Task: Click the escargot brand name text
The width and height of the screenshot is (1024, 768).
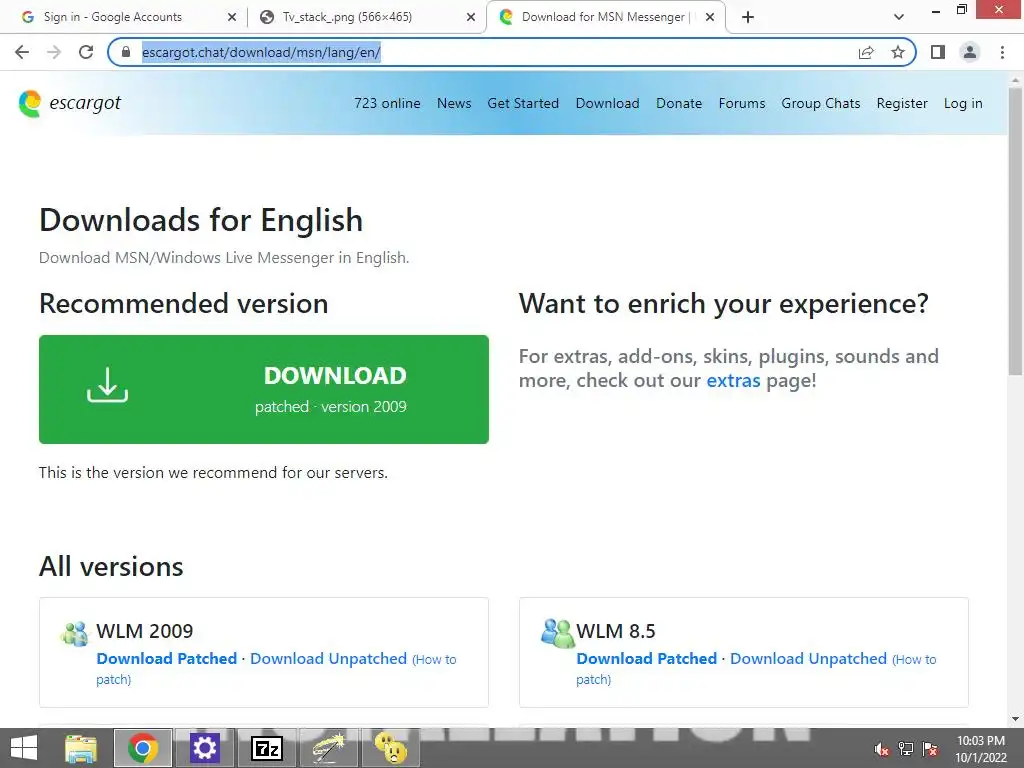Action: [x=85, y=103]
